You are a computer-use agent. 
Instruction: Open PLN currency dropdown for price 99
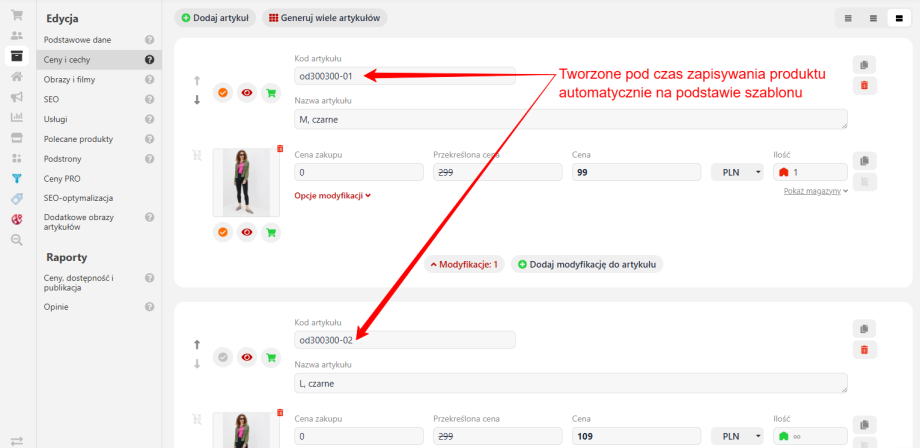tap(739, 172)
